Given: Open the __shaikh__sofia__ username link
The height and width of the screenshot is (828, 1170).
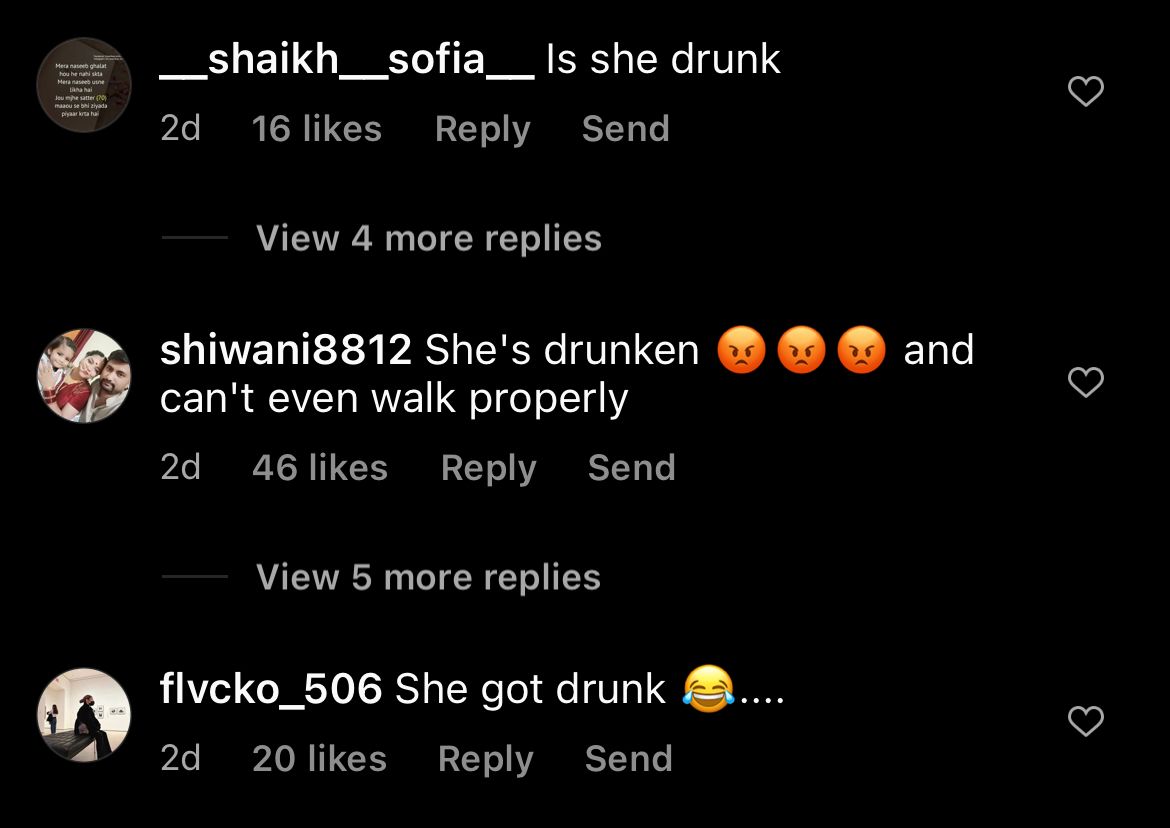Looking at the screenshot, I should coord(347,60).
